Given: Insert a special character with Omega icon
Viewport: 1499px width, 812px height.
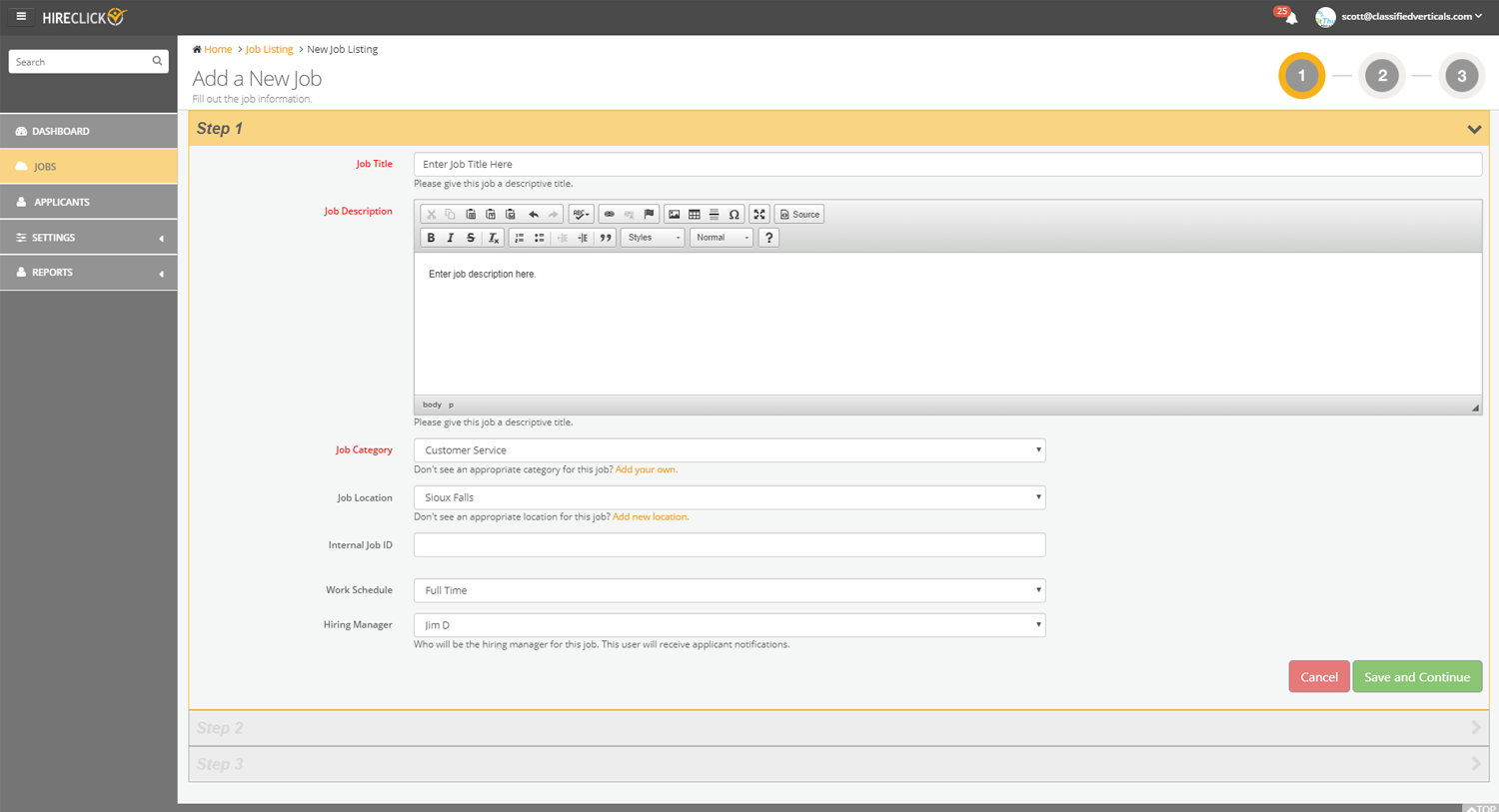Looking at the screenshot, I should coord(735,215).
